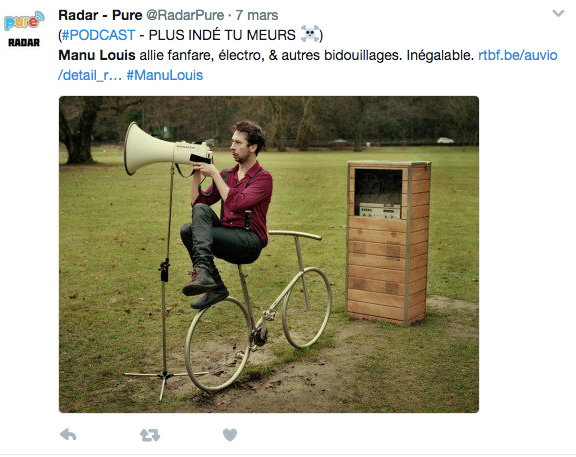Click the bold Manu Louis name

coord(97,55)
